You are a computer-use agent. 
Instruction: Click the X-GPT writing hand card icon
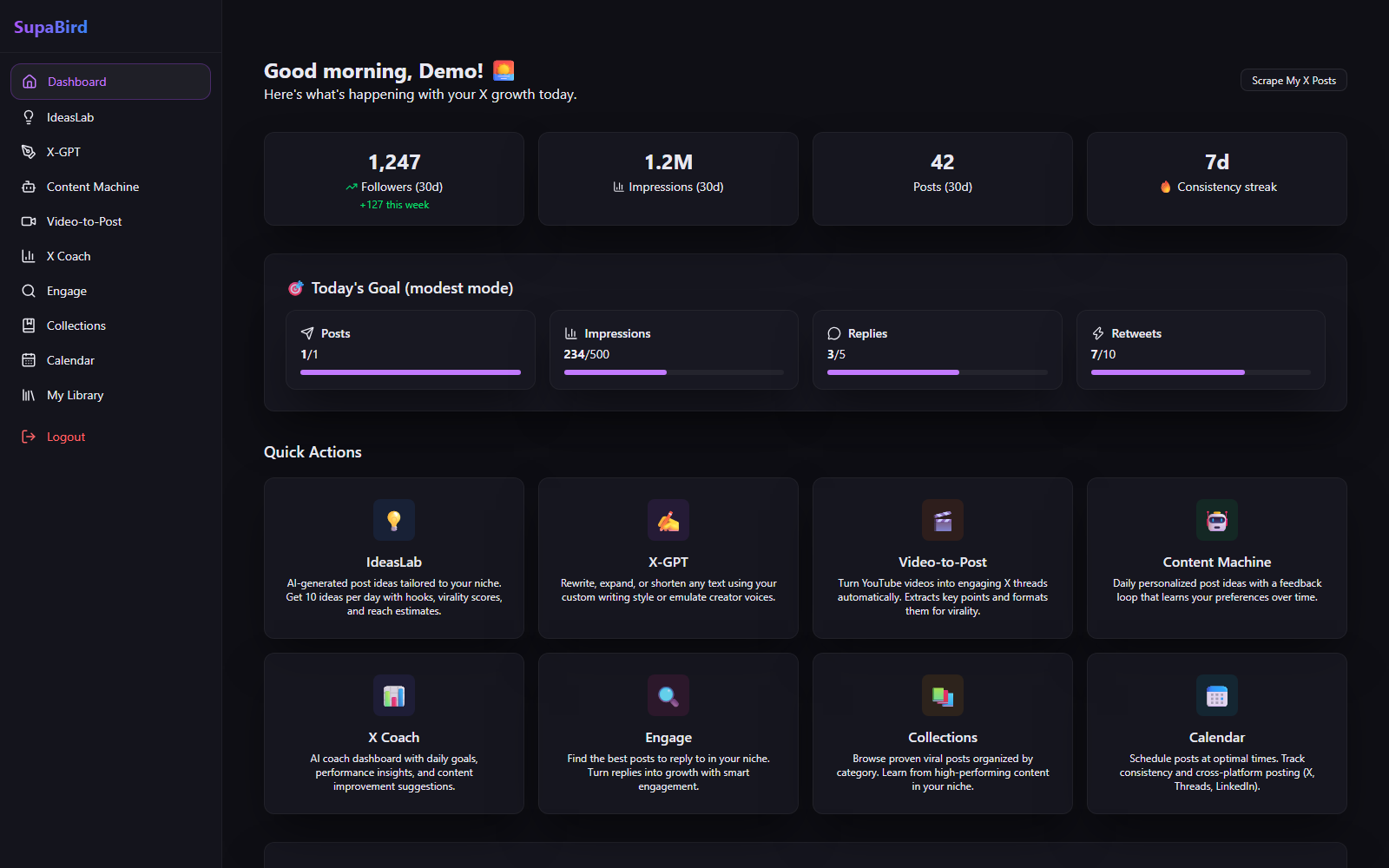[668, 520]
